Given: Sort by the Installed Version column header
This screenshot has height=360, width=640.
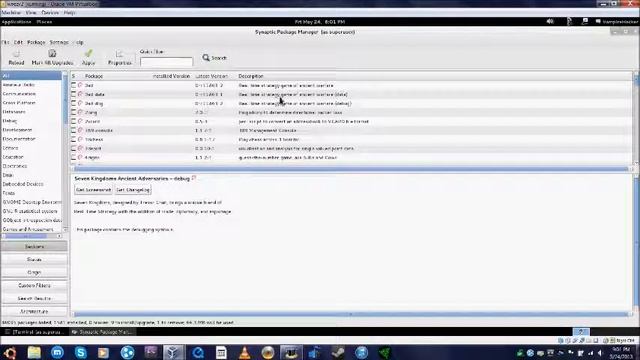Looking at the screenshot, I should (171, 76).
